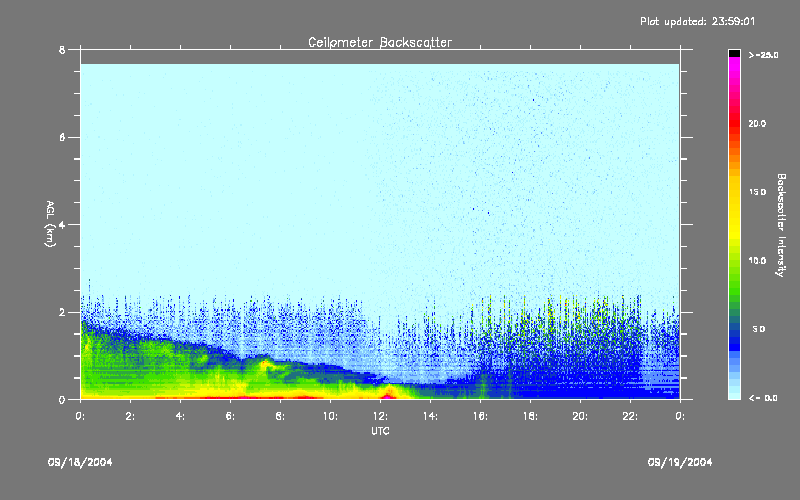This screenshot has height=500, width=800.
Task: Select the 'Plot updated: 23:59:01' timestamp
Action: tap(697, 21)
